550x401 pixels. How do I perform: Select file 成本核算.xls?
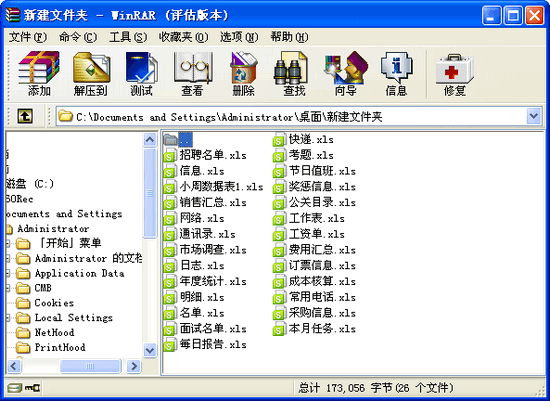314,282
